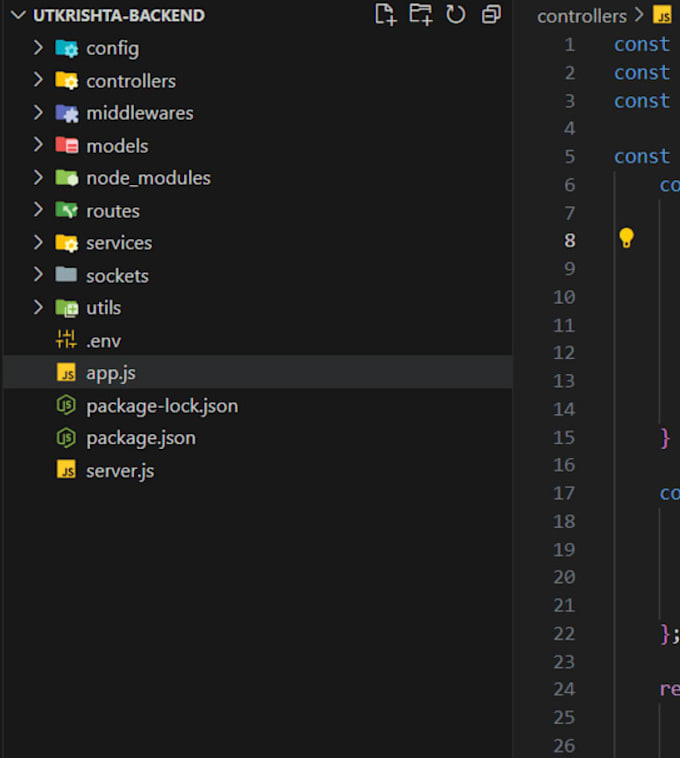Open the package.json file
Screen dimensions: 680x758
(141, 438)
